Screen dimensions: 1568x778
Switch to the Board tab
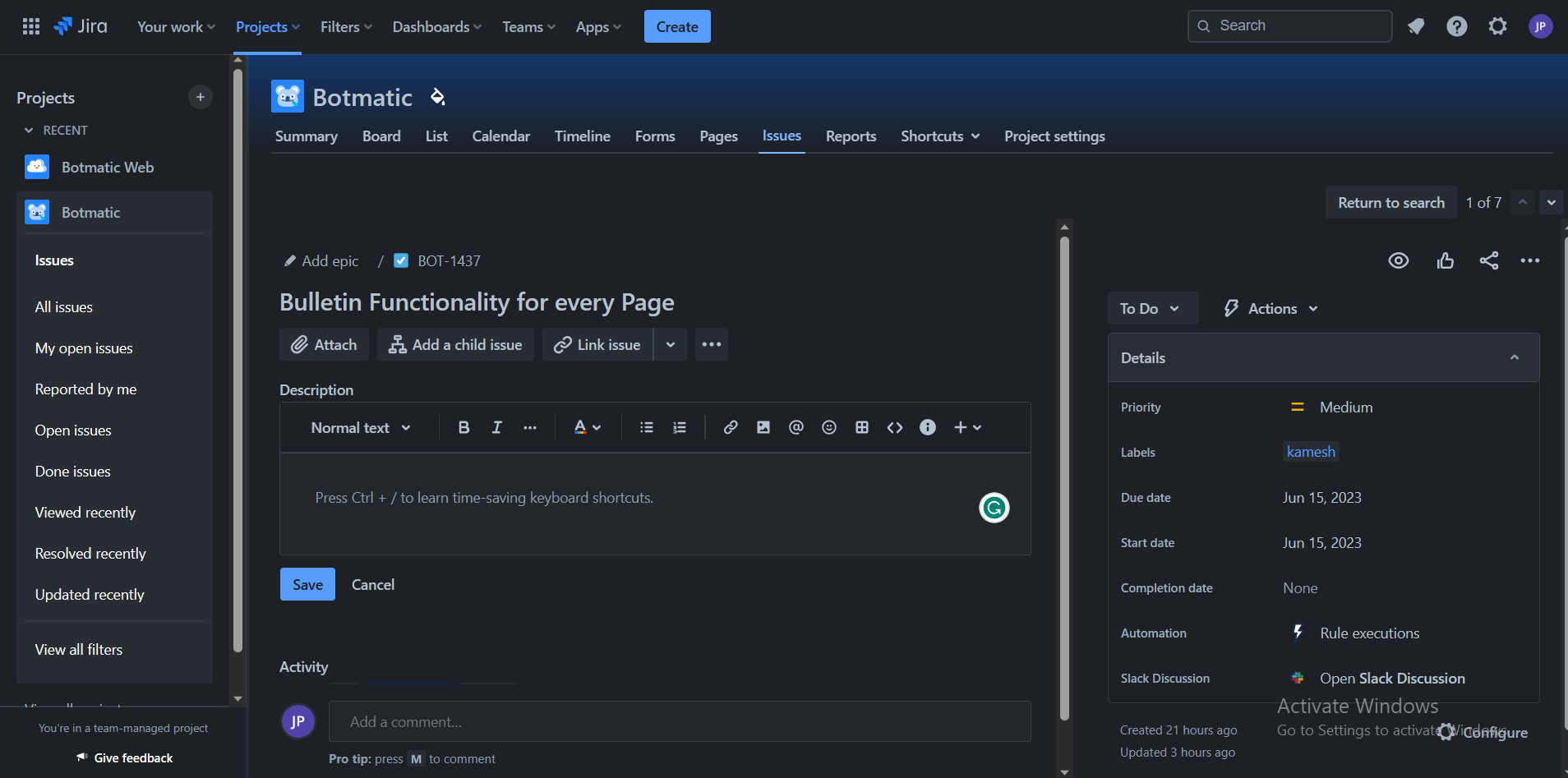(x=381, y=136)
